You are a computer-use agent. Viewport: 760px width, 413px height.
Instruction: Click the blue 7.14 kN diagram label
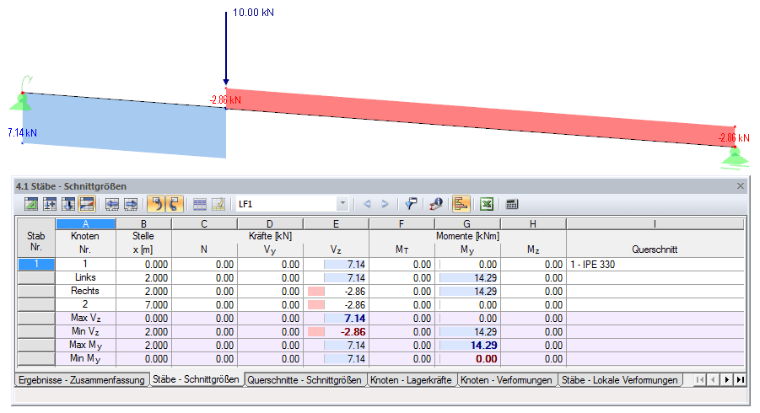tap(22, 132)
